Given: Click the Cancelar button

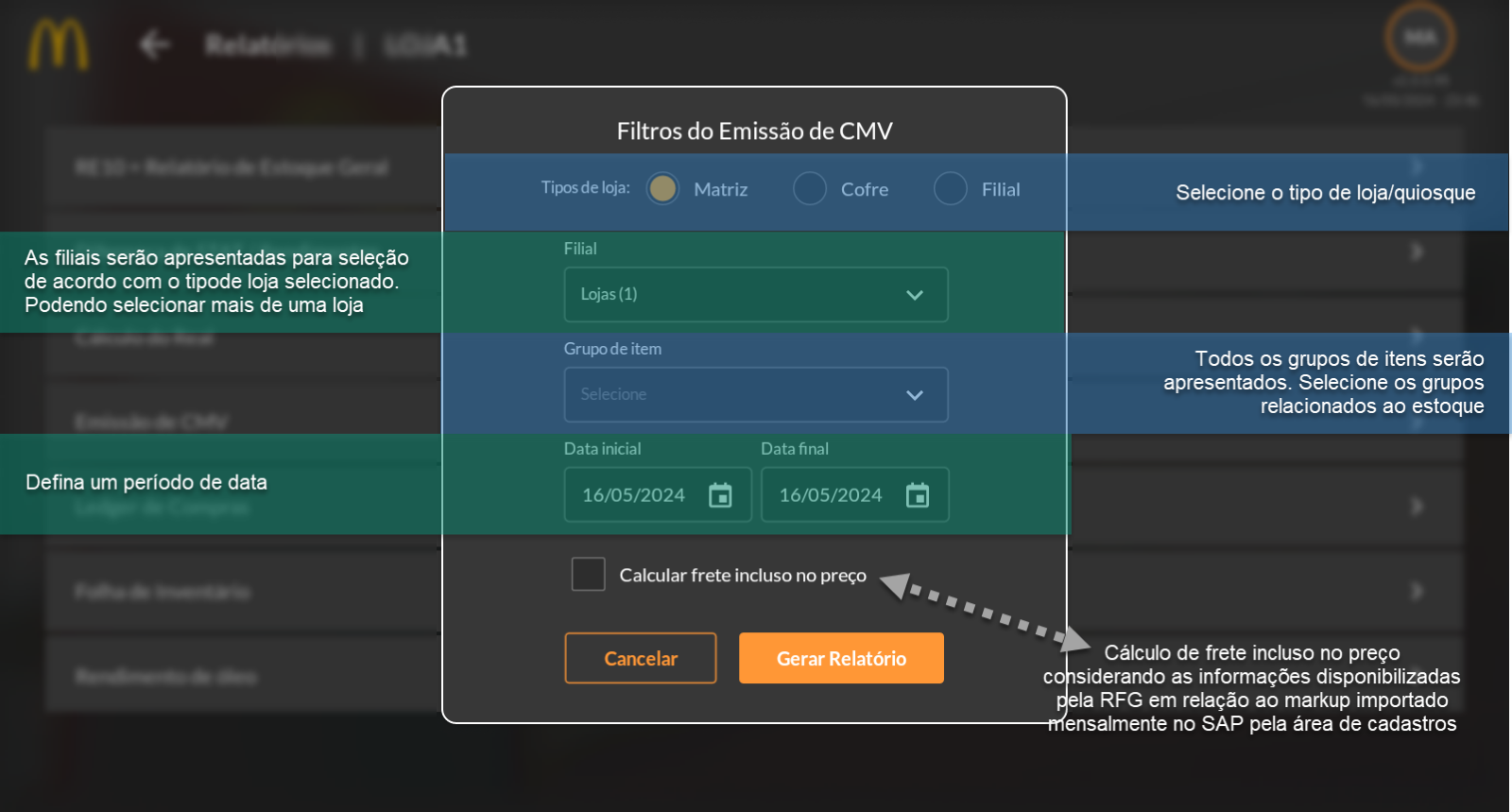Looking at the screenshot, I should pyautogui.click(x=641, y=658).
